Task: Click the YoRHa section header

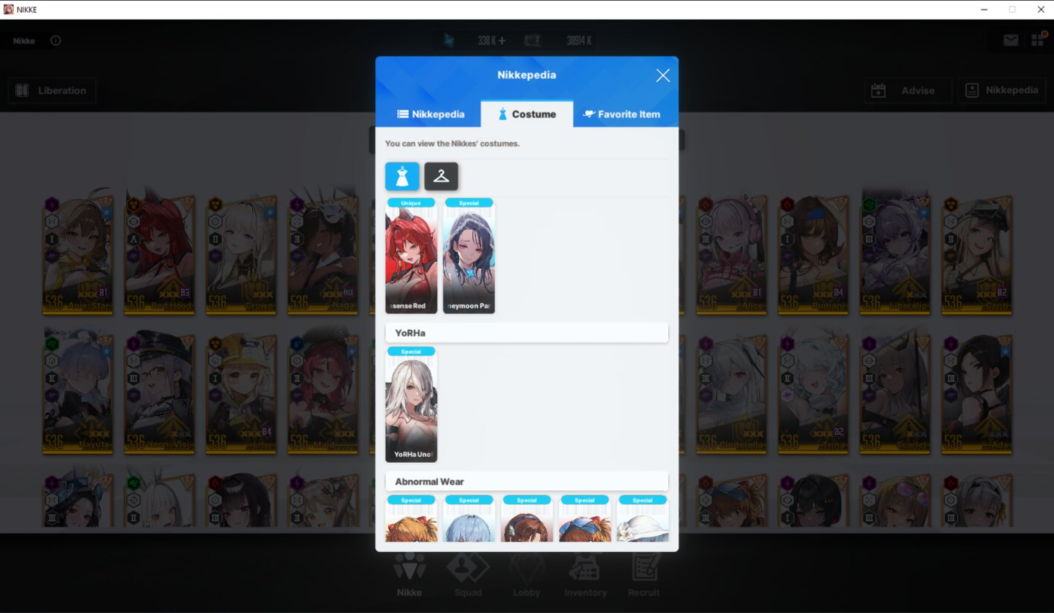Action: pos(526,333)
